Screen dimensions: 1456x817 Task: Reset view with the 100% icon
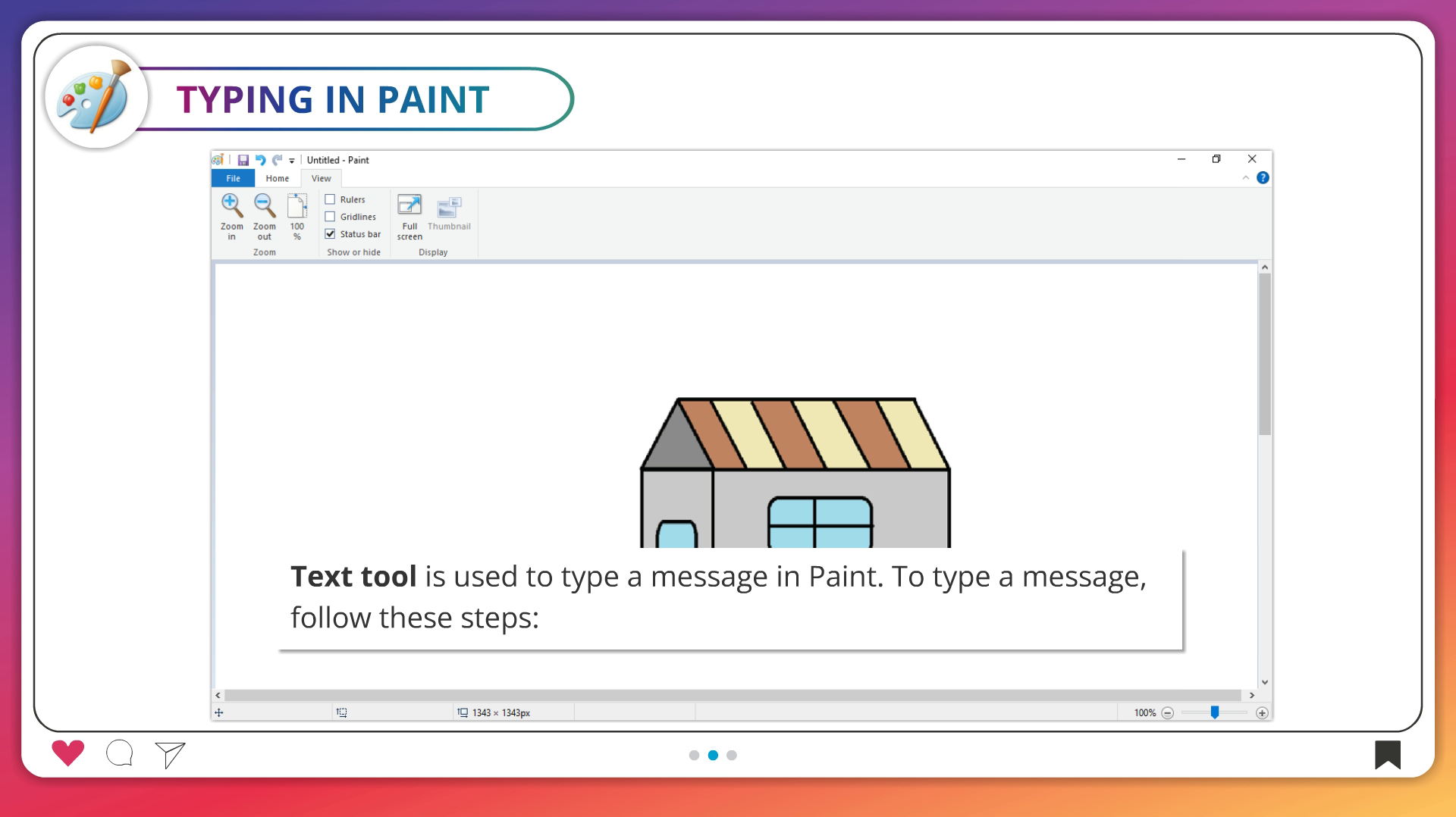click(x=297, y=206)
